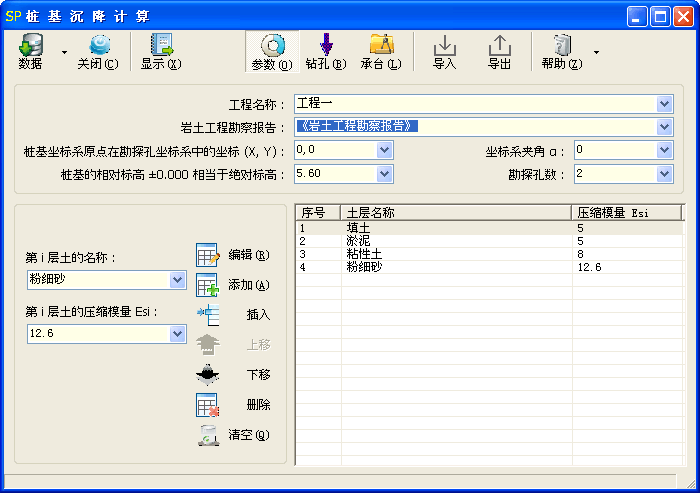The image size is (700, 493).
Task: Expand the 坐标系夹角 α dropdown
Action: tap(664, 150)
